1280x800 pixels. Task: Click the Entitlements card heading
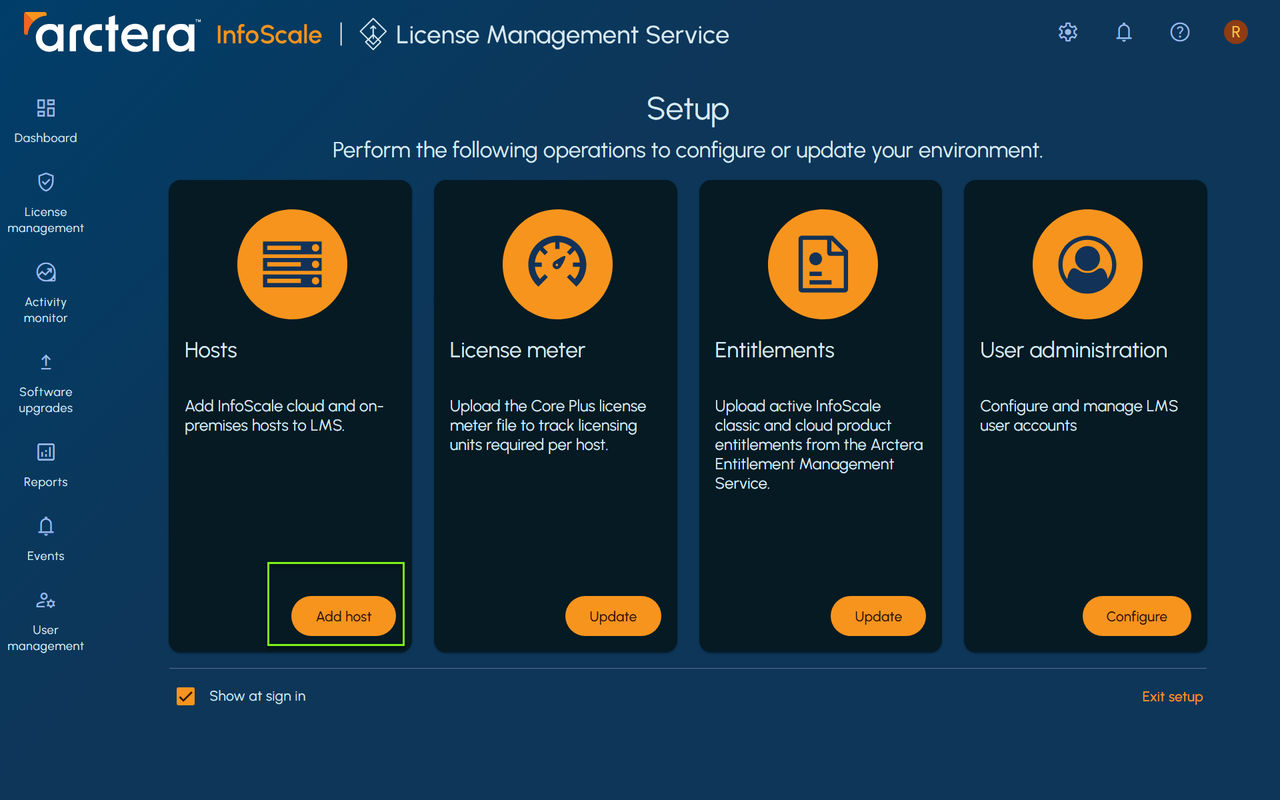click(x=774, y=350)
